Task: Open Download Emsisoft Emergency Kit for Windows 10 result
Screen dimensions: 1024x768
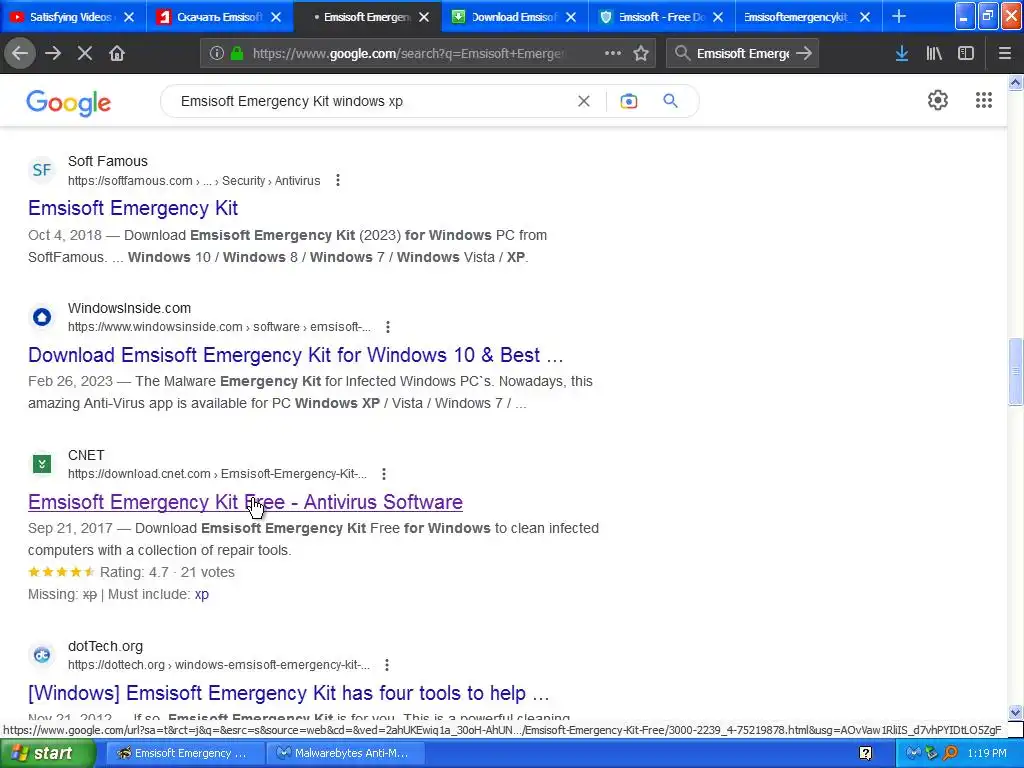Action: 295,355
